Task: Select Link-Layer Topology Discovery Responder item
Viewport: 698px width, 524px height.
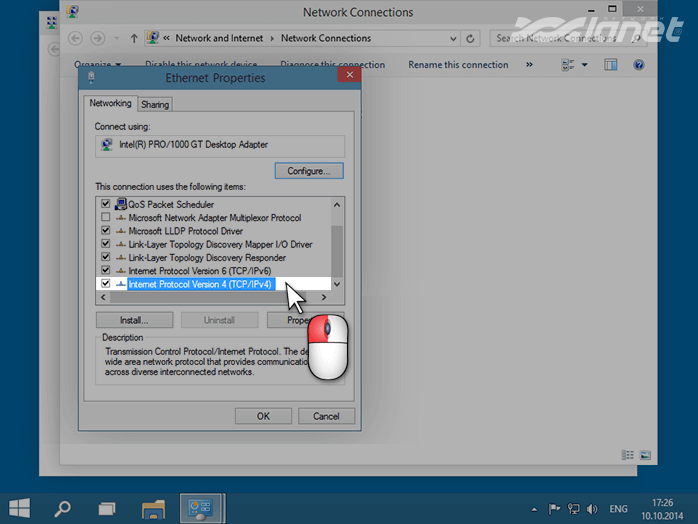Action: (x=207, y=257)
